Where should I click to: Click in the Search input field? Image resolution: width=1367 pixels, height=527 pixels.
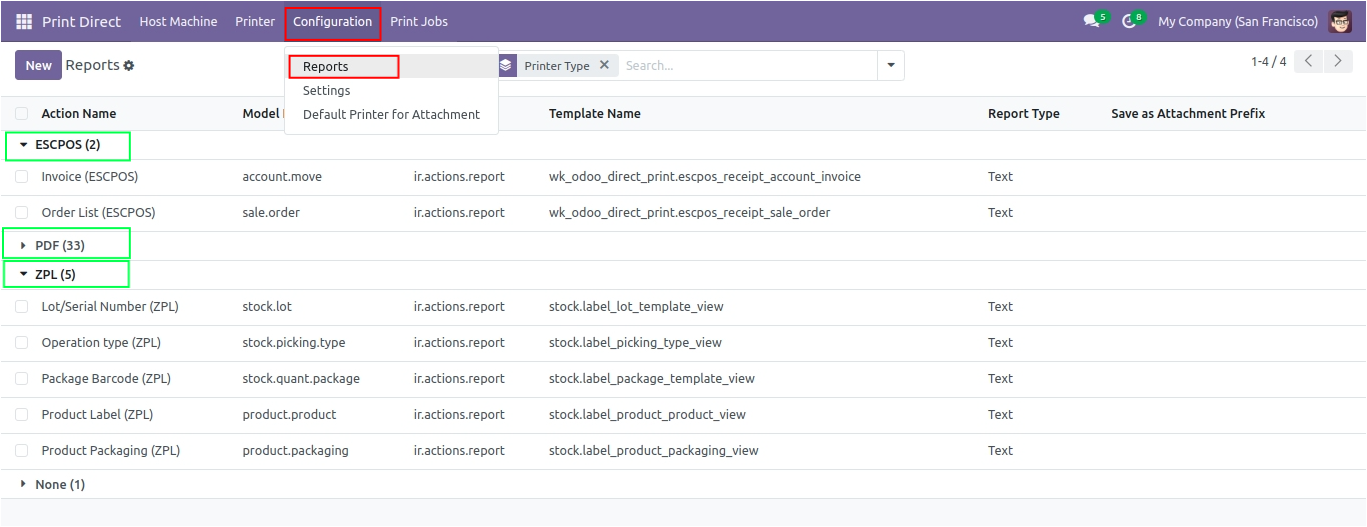click(x=746, y=66)
